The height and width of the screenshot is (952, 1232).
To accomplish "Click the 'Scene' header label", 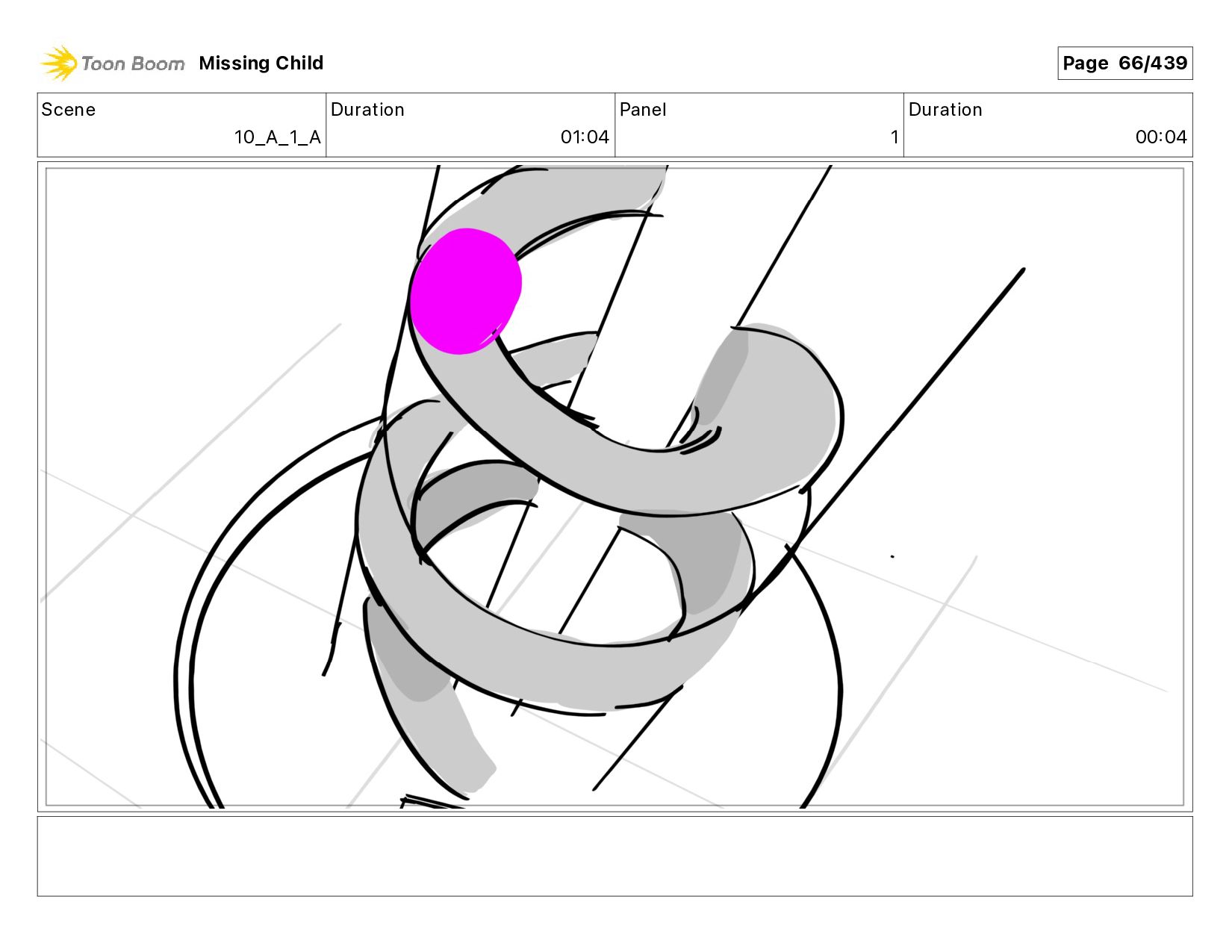I will (69, 110).
